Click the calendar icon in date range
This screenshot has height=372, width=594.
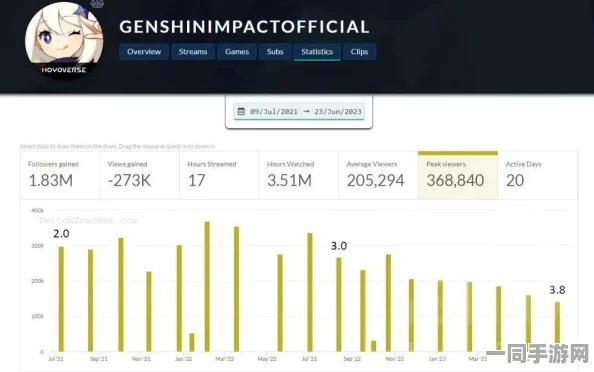(241, 111)
